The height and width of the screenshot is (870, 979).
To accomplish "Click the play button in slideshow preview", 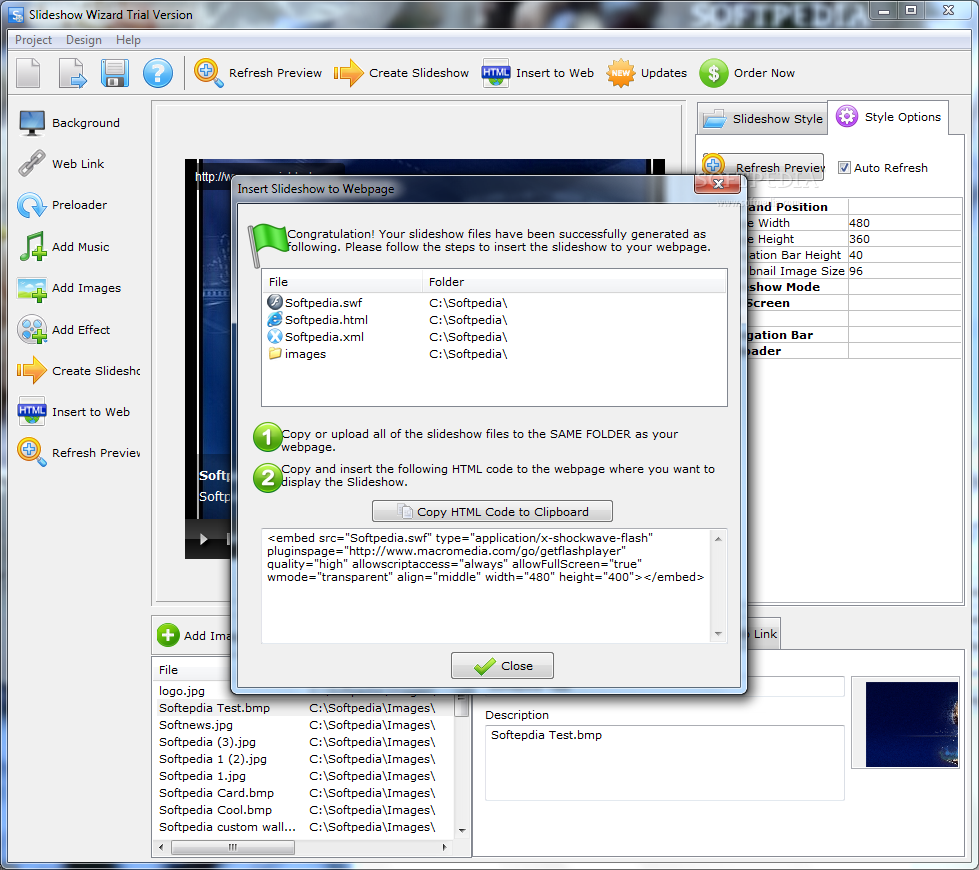I will 203,539.
